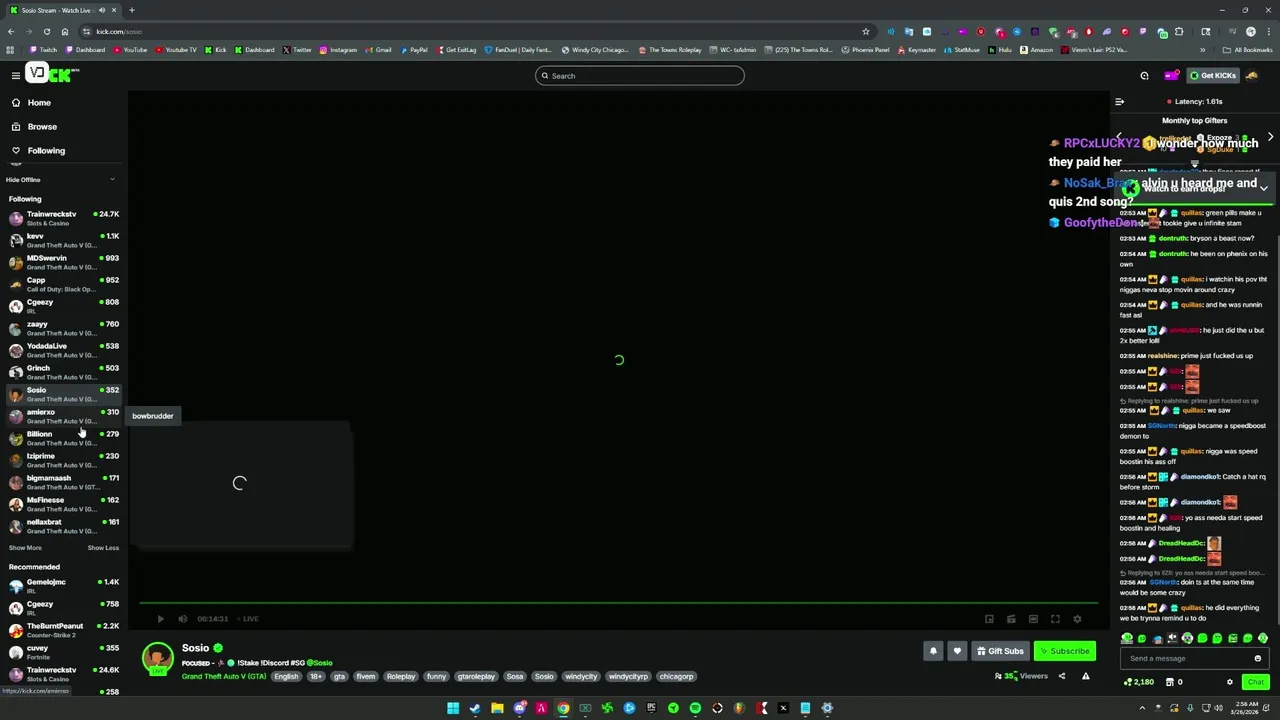Open the emoji picker in chat input

coord(1257,658)
